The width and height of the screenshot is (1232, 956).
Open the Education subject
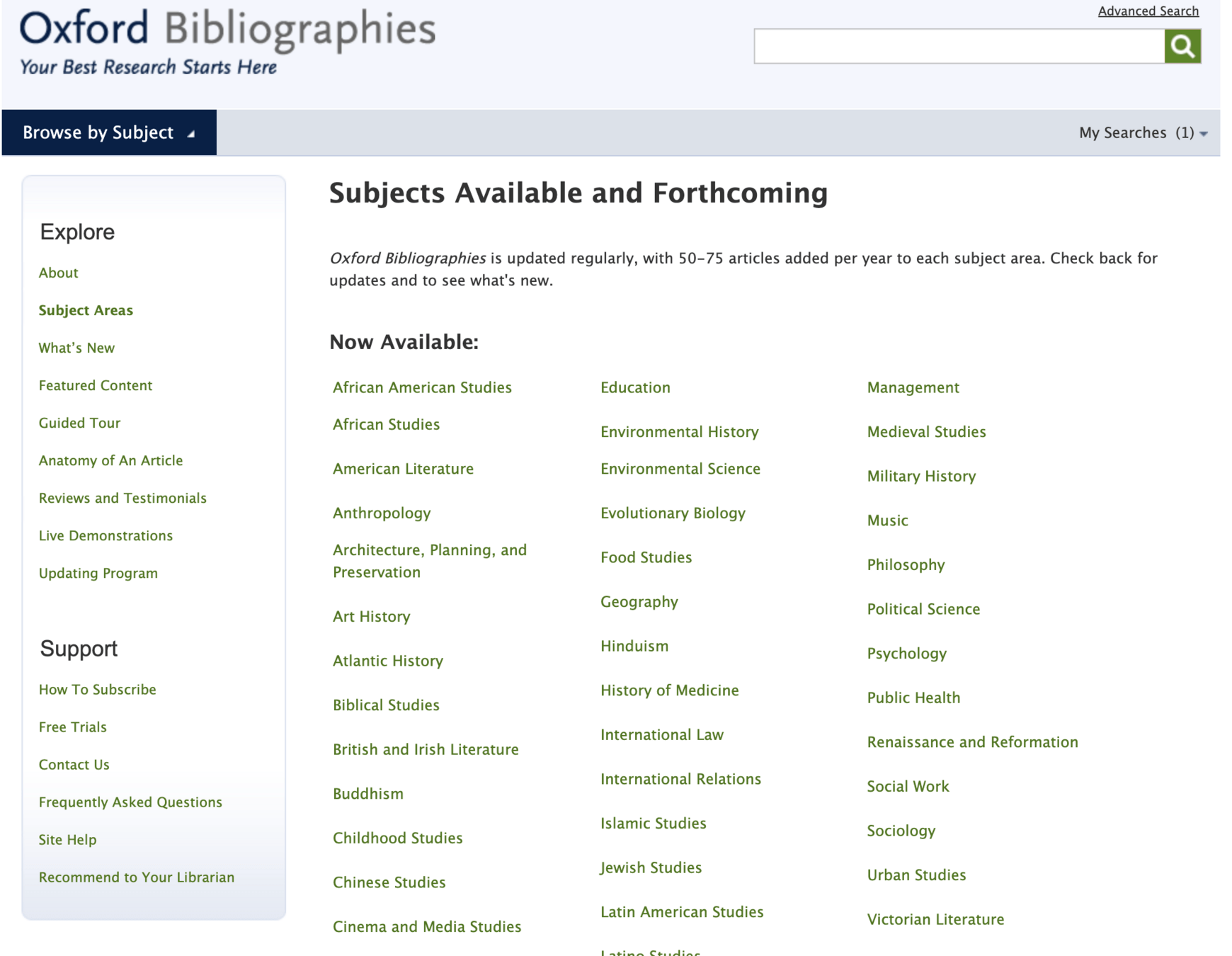click(x=635, y=387)
